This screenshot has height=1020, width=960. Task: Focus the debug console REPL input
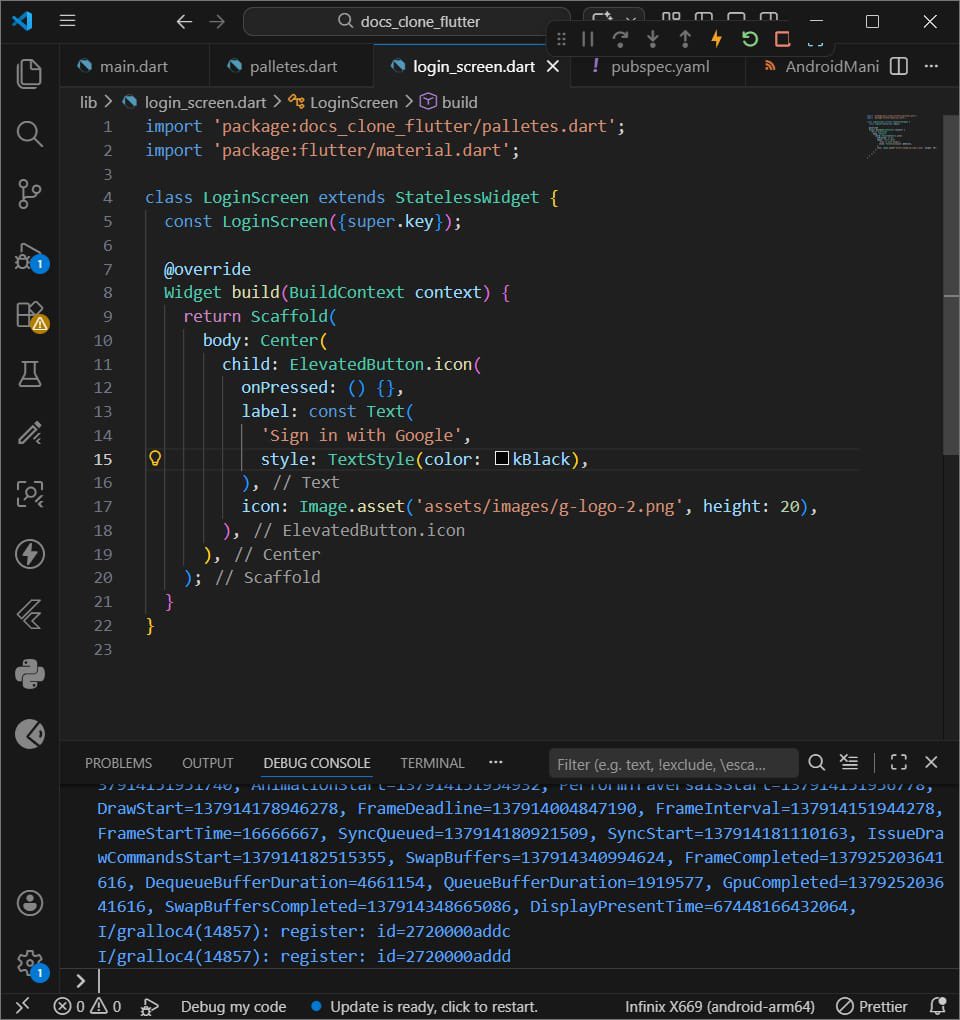coord(520,980)
